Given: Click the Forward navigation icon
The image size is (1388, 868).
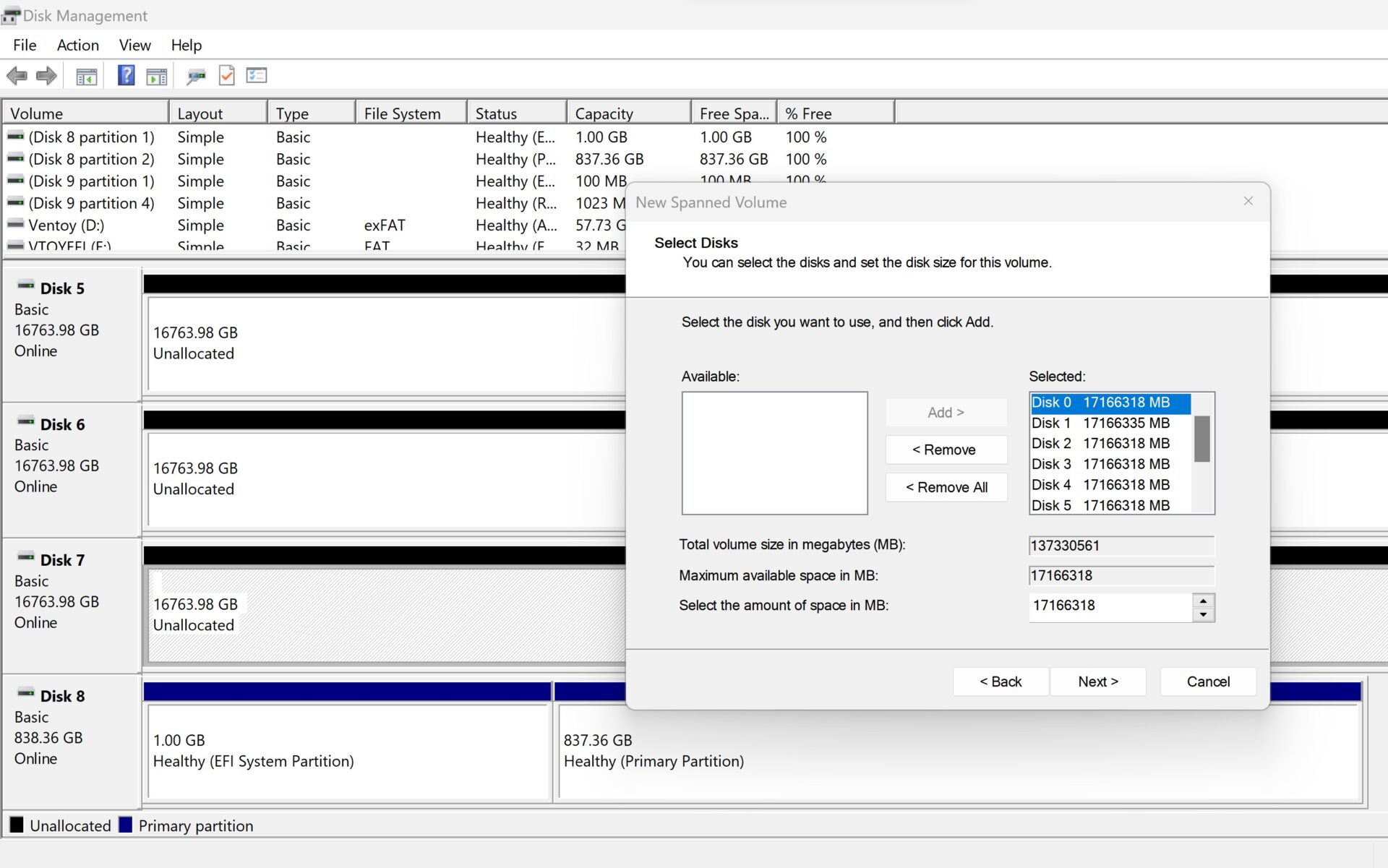Looking at the screenshot, I should point(47,75).
